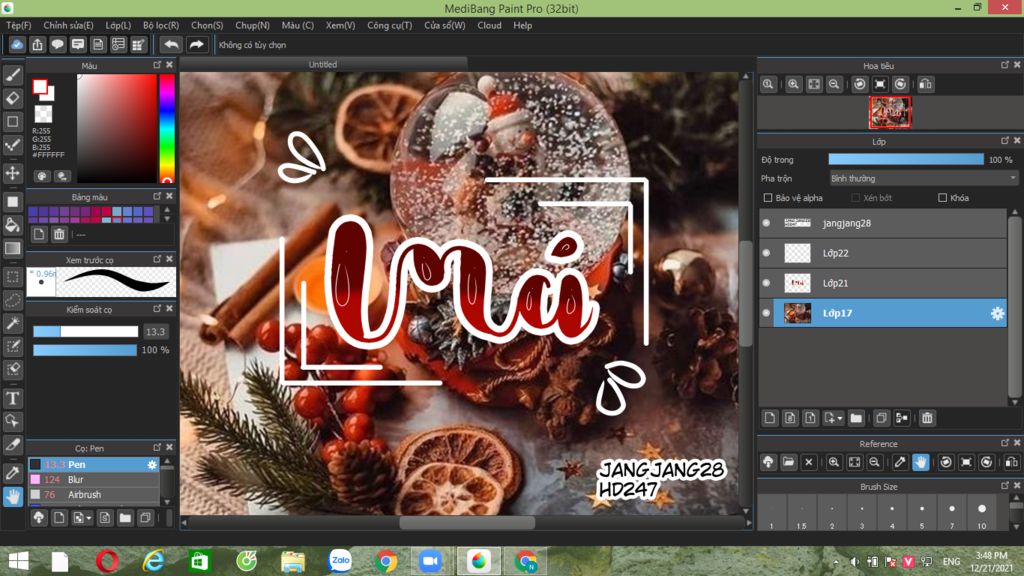This screenshot has height=576, width=1024.
Task: Pick brush size 10 preset
Action: pyautogui.click(x=982, y=514)
